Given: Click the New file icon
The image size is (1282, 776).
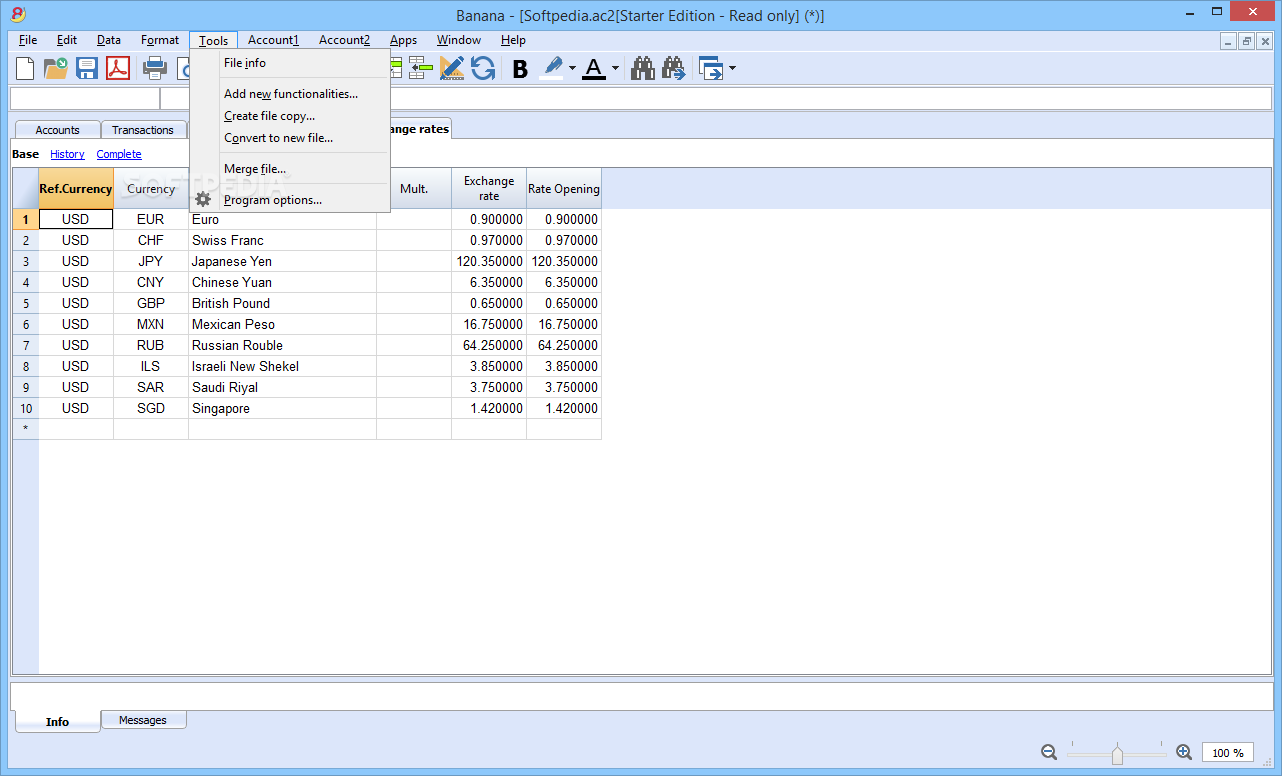Looking at the screenshot, I should click(25, 68).
